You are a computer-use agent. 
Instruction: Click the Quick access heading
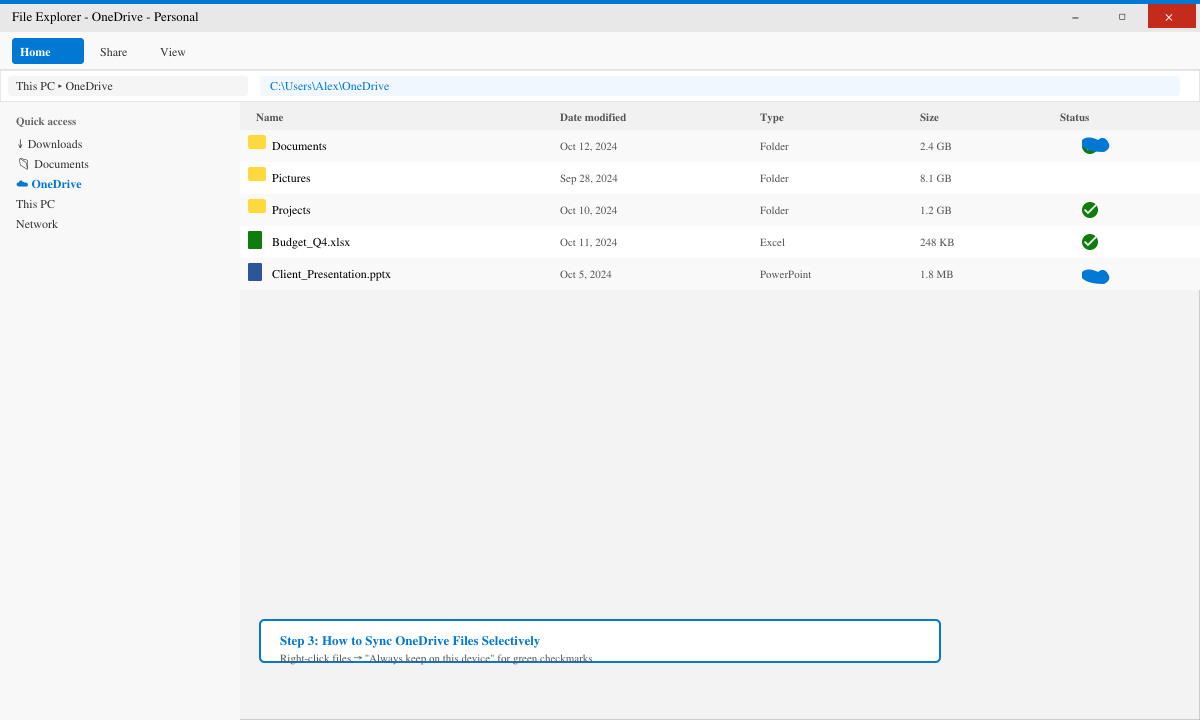(x=46, y=121)
